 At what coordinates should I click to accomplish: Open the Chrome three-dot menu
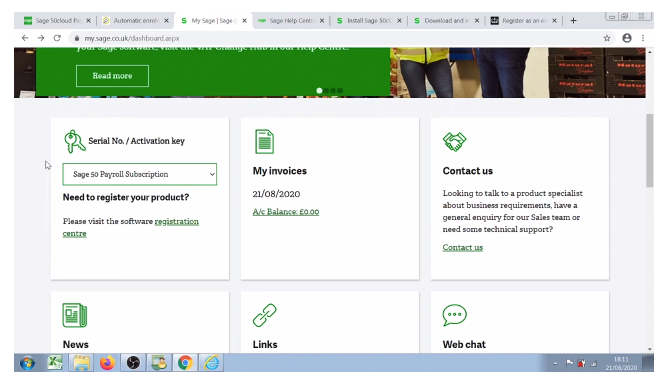point(643,38)
